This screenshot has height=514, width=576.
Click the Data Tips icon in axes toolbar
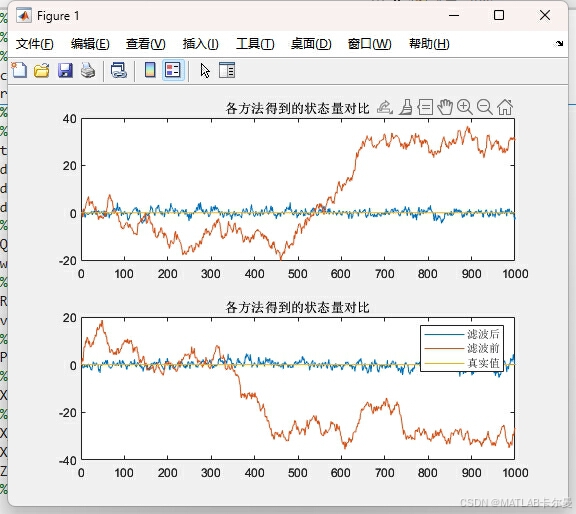pos(425,107)
